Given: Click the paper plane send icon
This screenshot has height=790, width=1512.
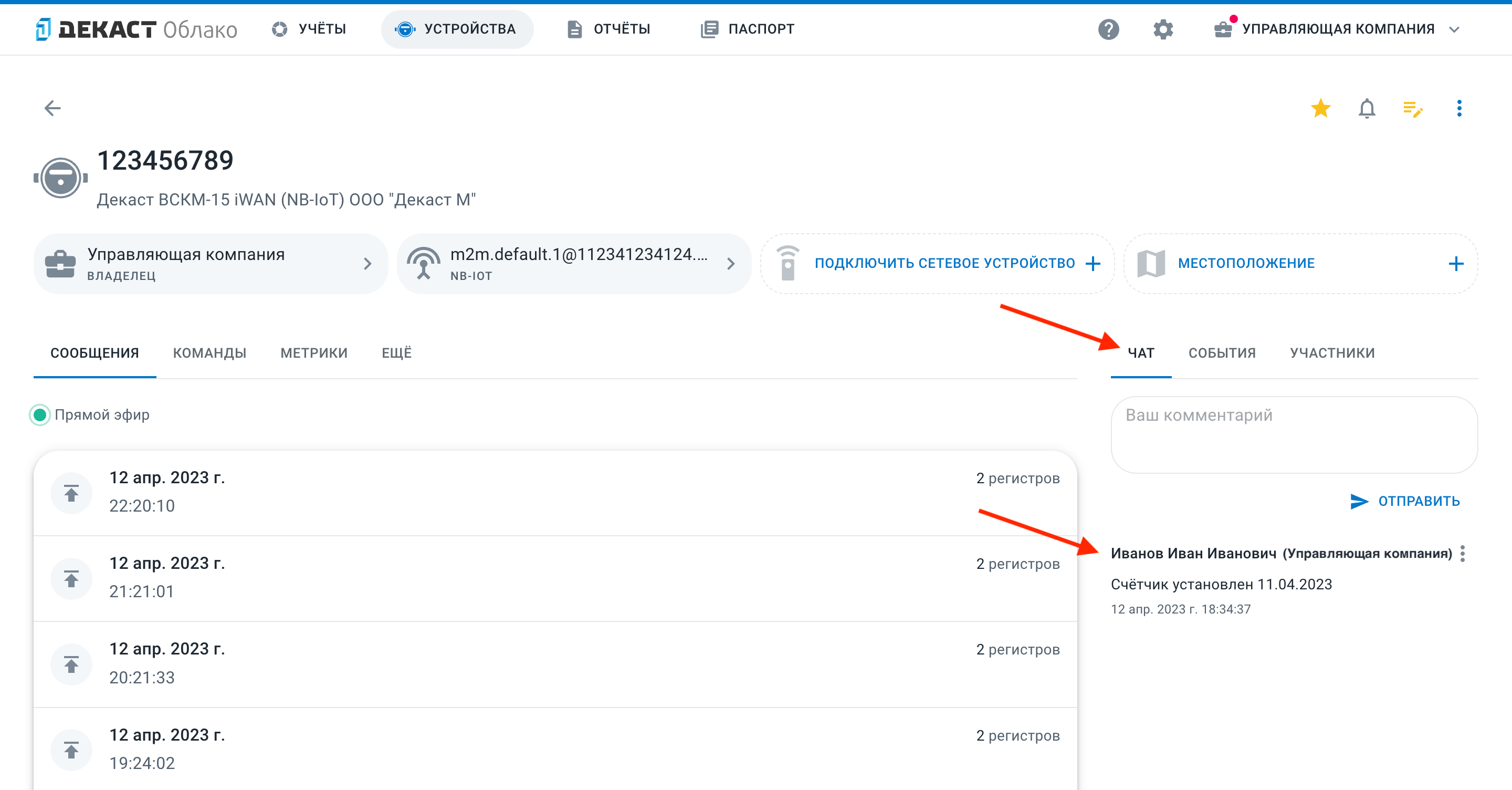Looking at the screenshot, I should 1359,501.
